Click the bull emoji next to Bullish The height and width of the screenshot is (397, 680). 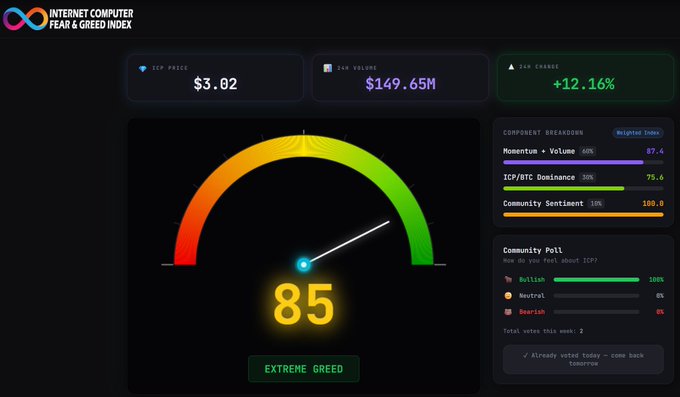pos(508,279)
